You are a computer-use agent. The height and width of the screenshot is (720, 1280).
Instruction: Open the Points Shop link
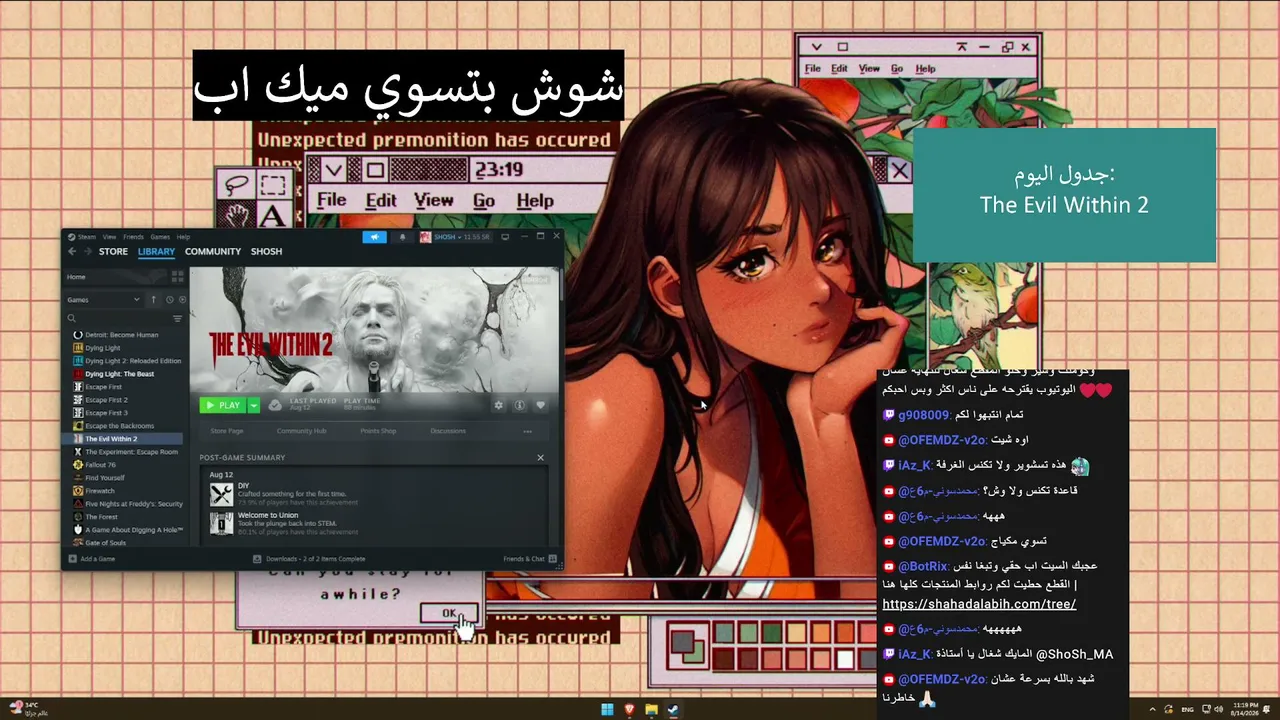378,431
